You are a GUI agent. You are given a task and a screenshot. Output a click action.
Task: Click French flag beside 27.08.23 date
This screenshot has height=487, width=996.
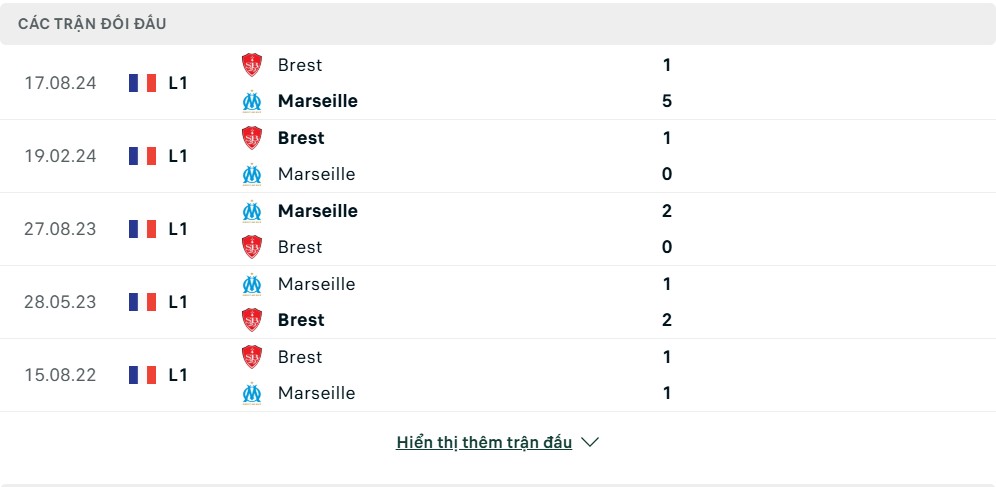142,229
